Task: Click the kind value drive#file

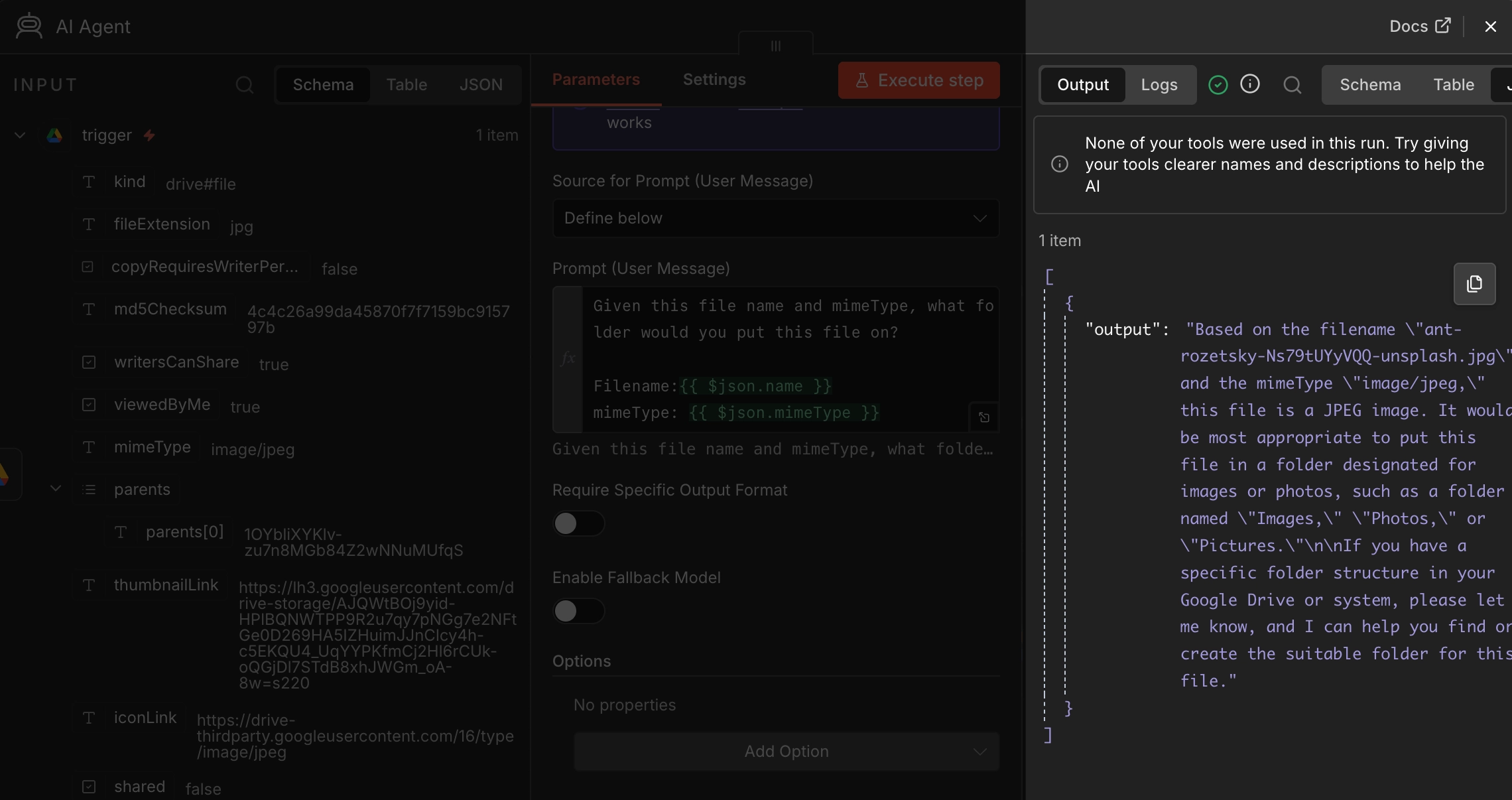Action: click(201, 184)
